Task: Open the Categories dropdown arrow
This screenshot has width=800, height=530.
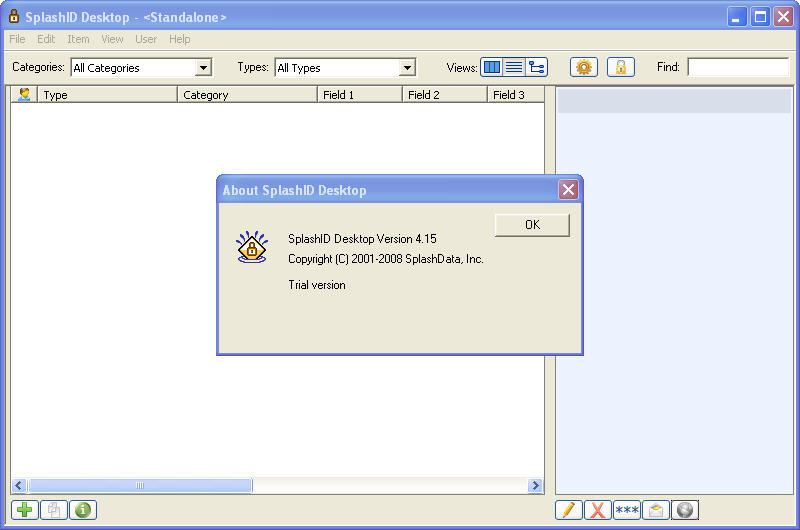Action: [x=203, y=67]
